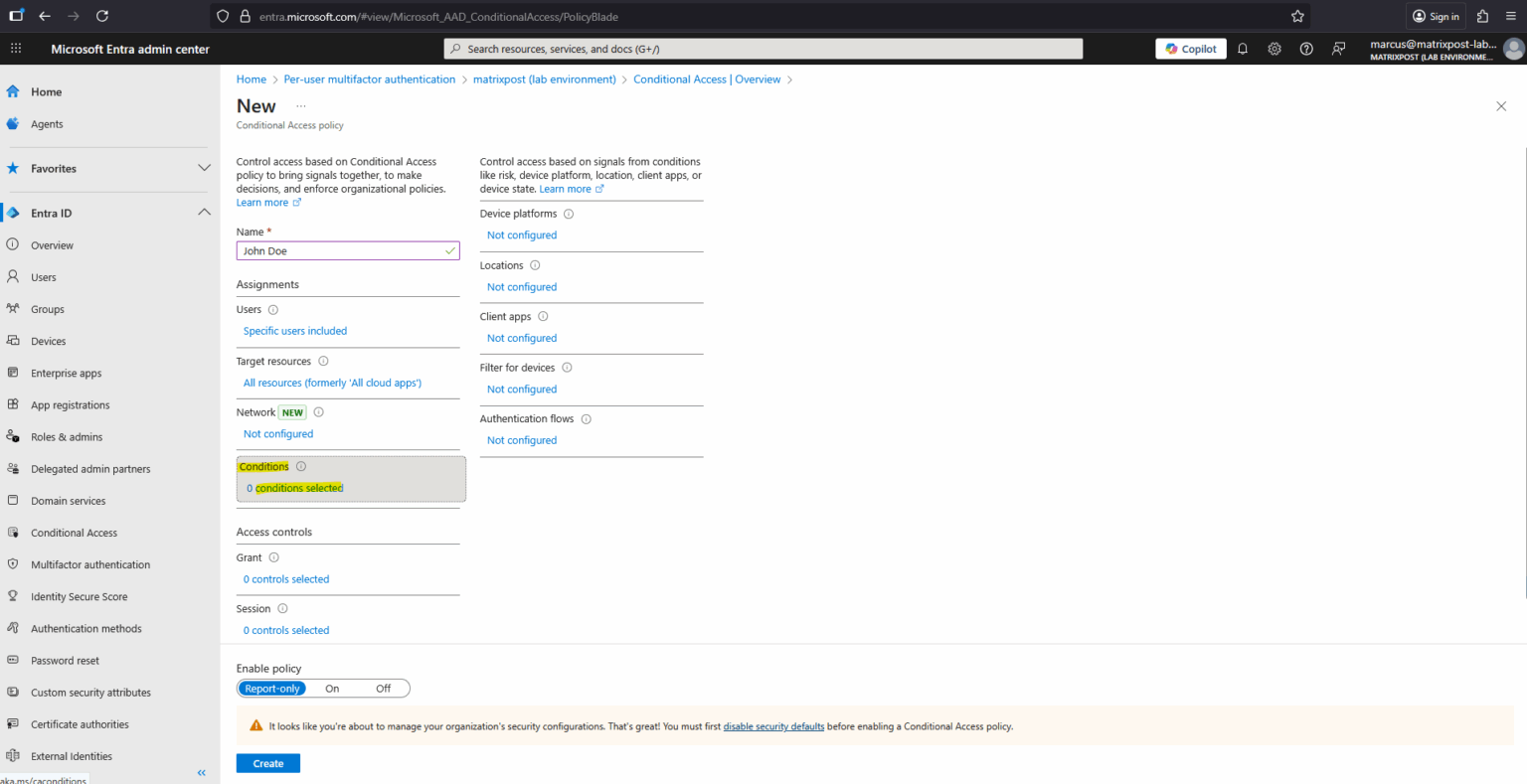This screenshot has height=784, width=1527.
Task: Keep policy in Report-only mode
Action: coord(272,688)
